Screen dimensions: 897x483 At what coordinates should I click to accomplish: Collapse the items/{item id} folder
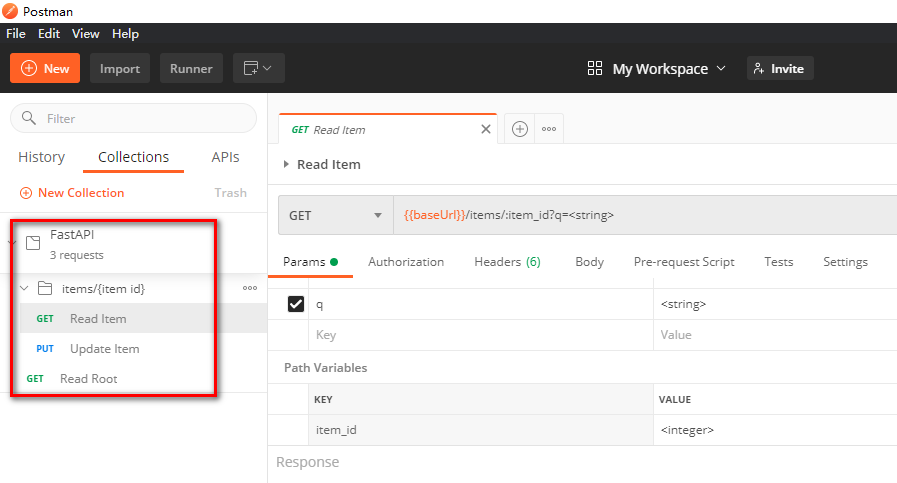pyautogui.click(x=24, y=289)
